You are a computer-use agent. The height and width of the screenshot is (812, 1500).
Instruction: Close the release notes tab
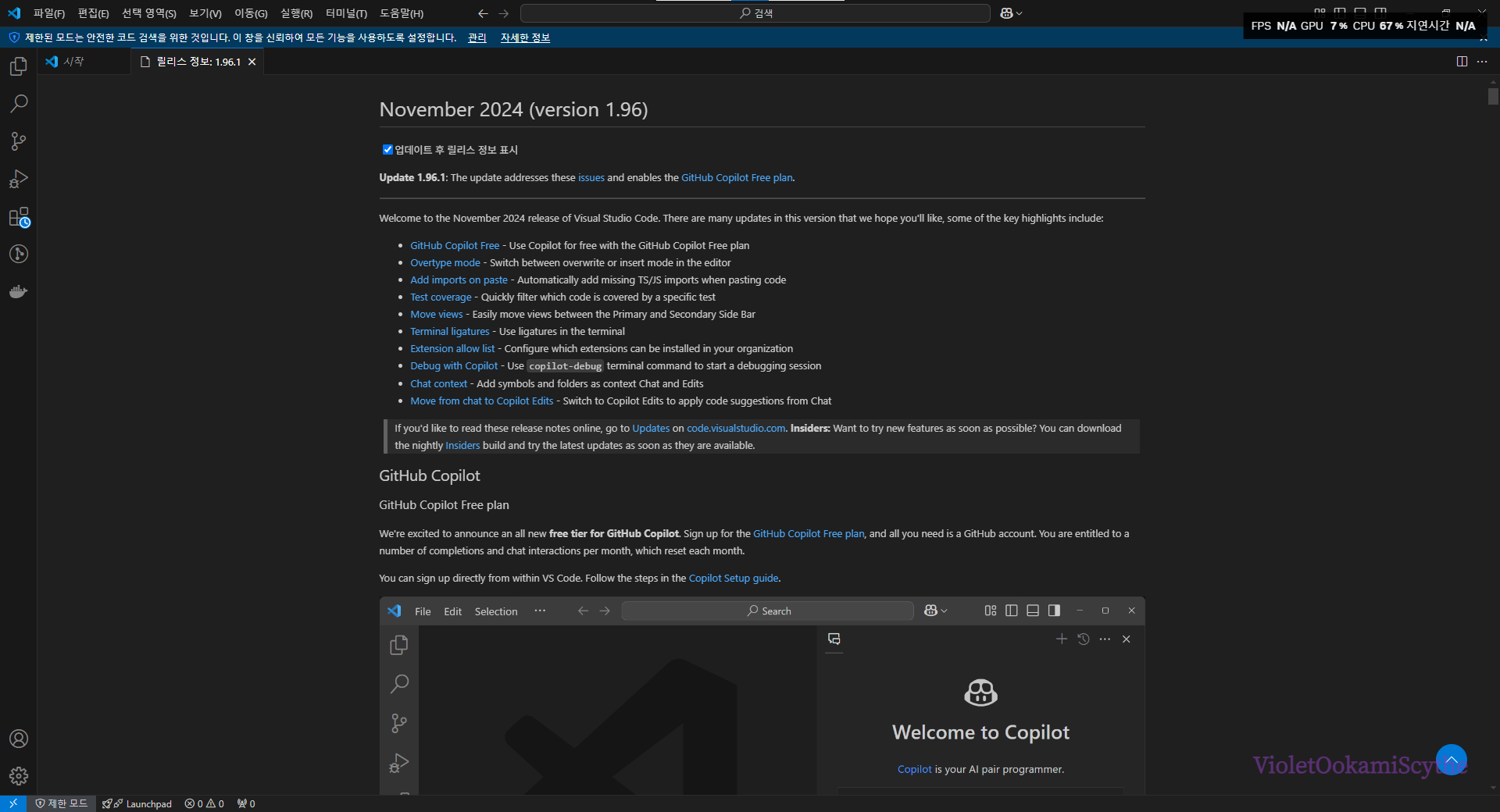click(252, 62)
